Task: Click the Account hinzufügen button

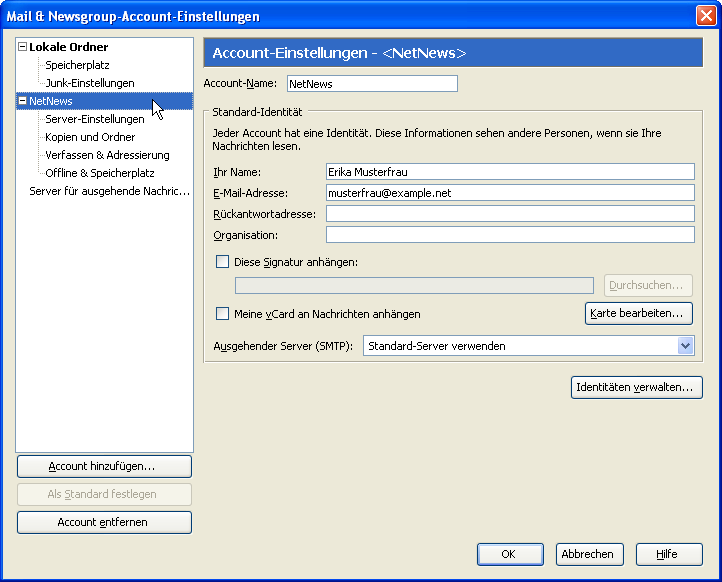Action: point(104,467)
